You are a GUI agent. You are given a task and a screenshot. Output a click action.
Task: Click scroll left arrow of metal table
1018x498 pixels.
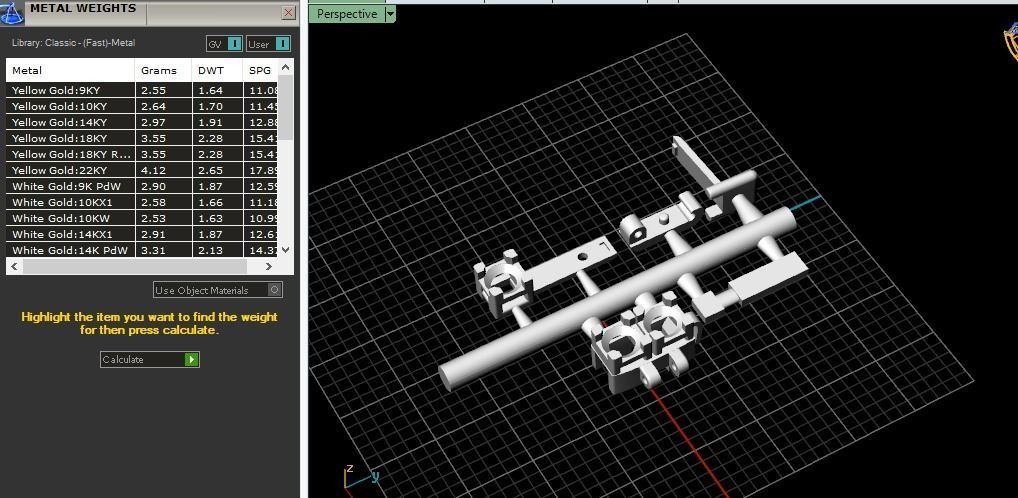click(x=14, y=266)
